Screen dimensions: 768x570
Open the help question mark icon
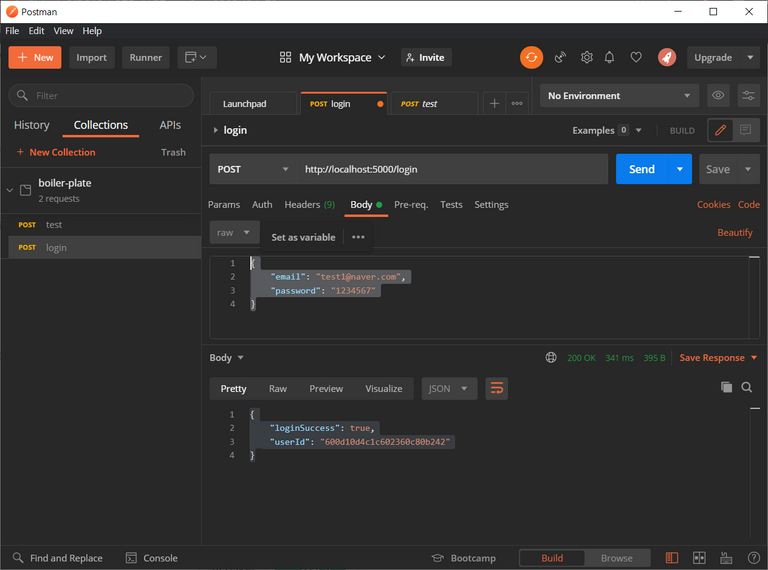tap(754, 558)
